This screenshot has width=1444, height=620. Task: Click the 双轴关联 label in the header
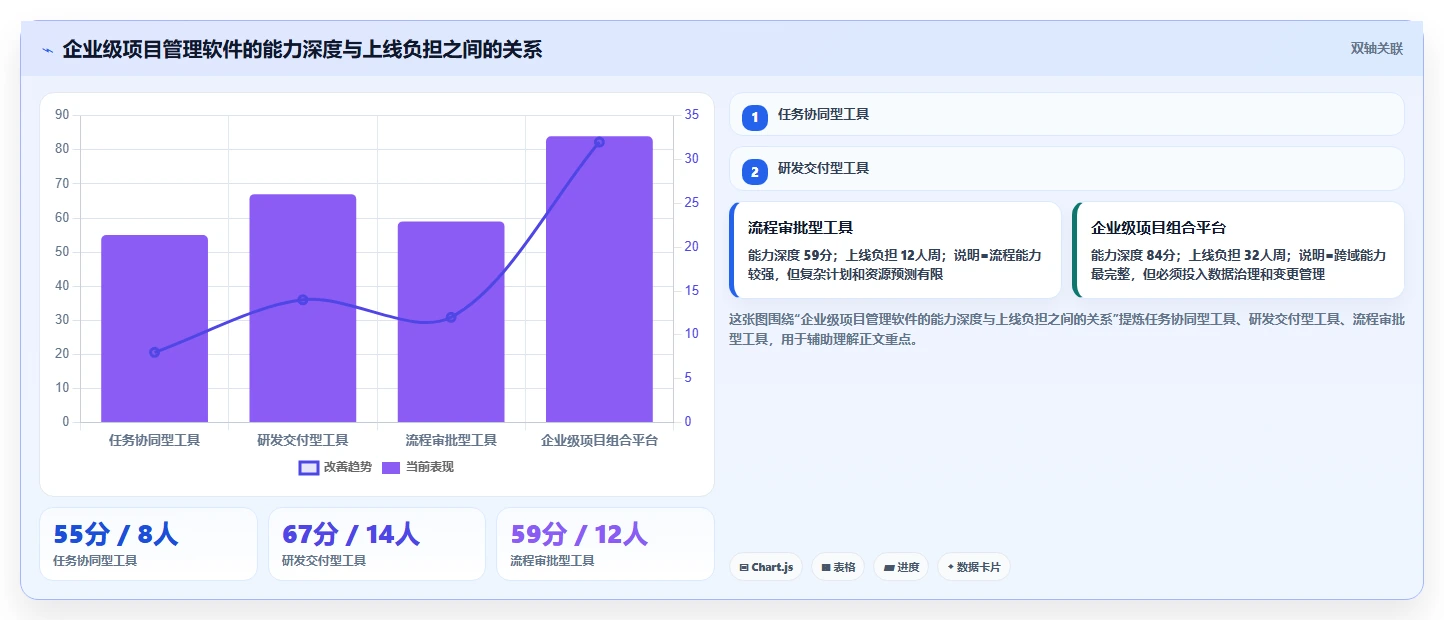coord(1377,48)
